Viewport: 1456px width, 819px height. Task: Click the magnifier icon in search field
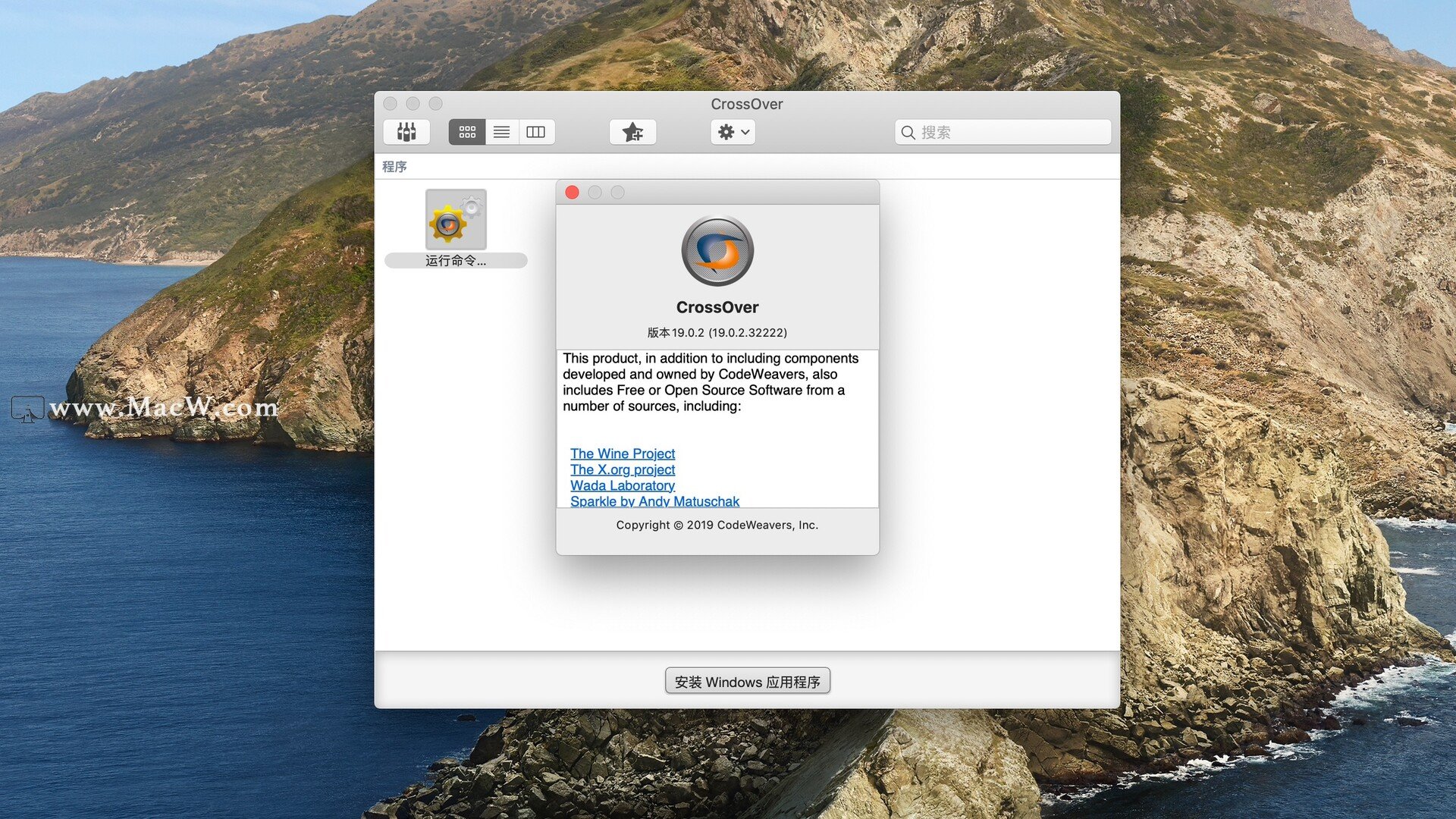908,133
